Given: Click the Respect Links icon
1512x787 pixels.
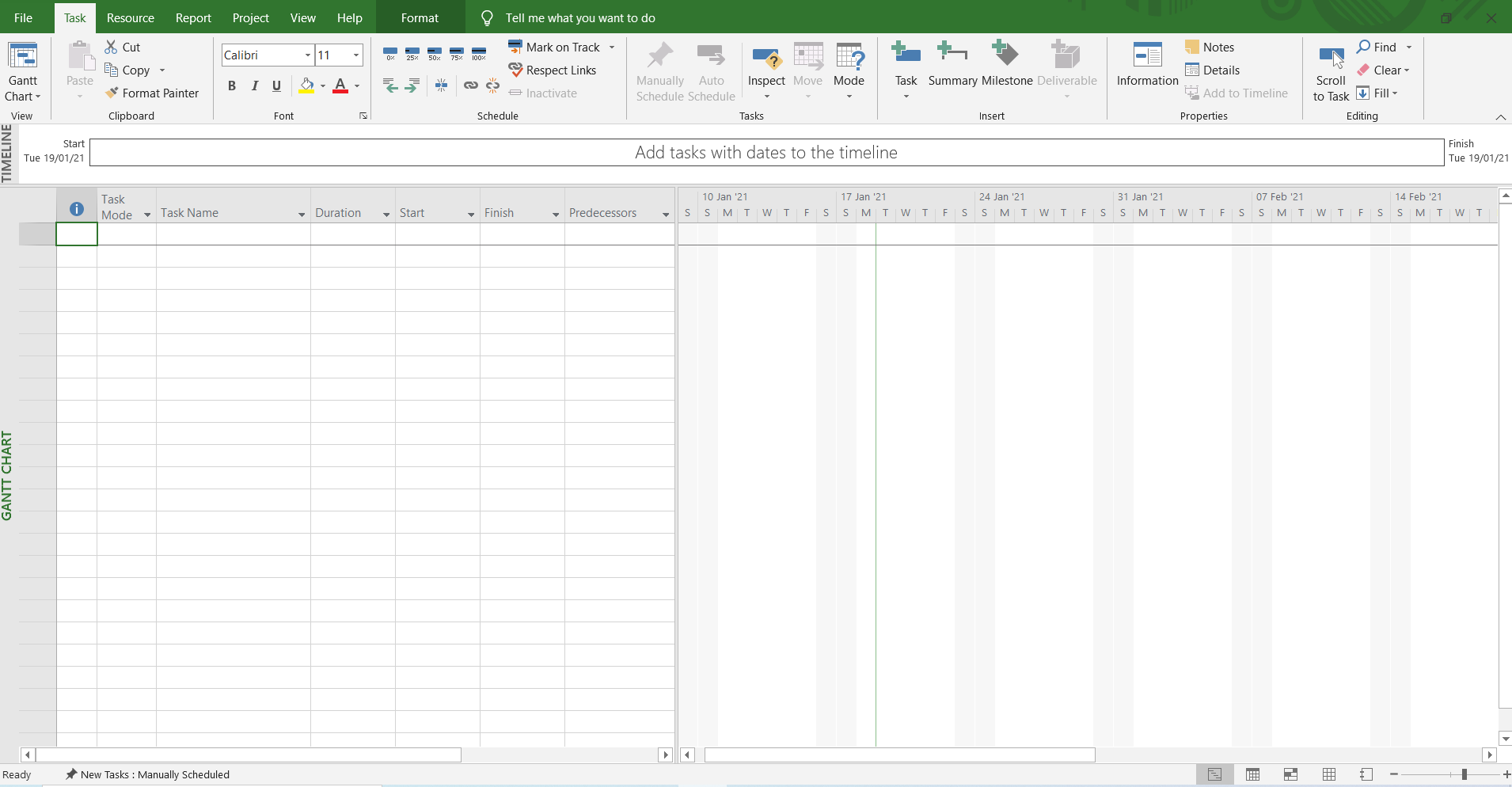Looking at the screenshot, I should (515, 70).
